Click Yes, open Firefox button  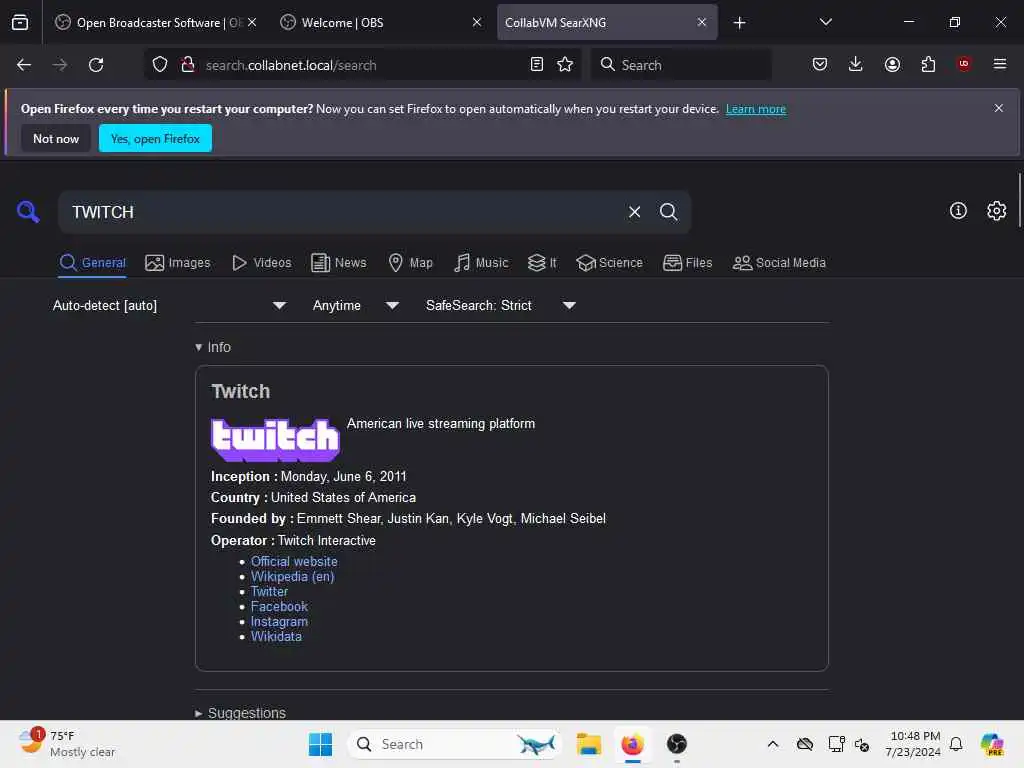click(155, 138)
